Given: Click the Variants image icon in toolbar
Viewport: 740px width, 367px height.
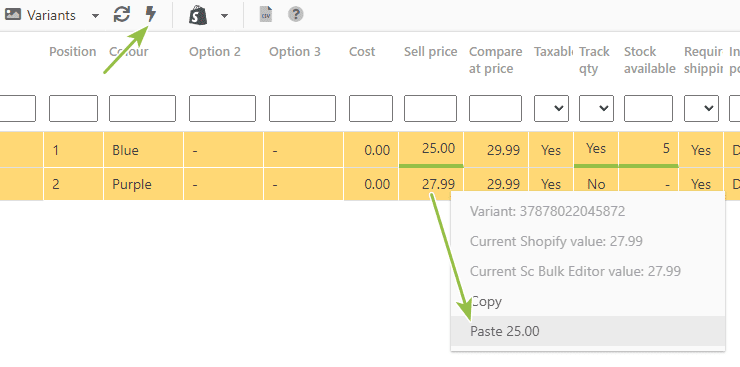Looking at the screenshot, I should pyautogui.click(x=13, y=15).
